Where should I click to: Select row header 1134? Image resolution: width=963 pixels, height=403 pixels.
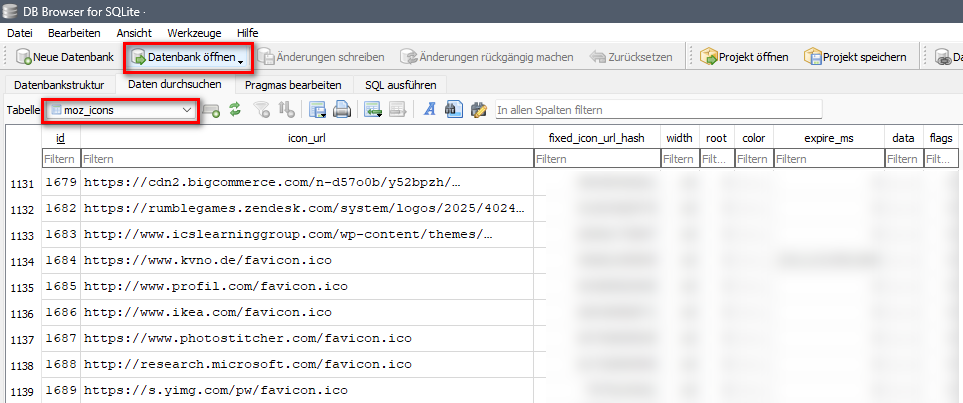pos(23,262)
